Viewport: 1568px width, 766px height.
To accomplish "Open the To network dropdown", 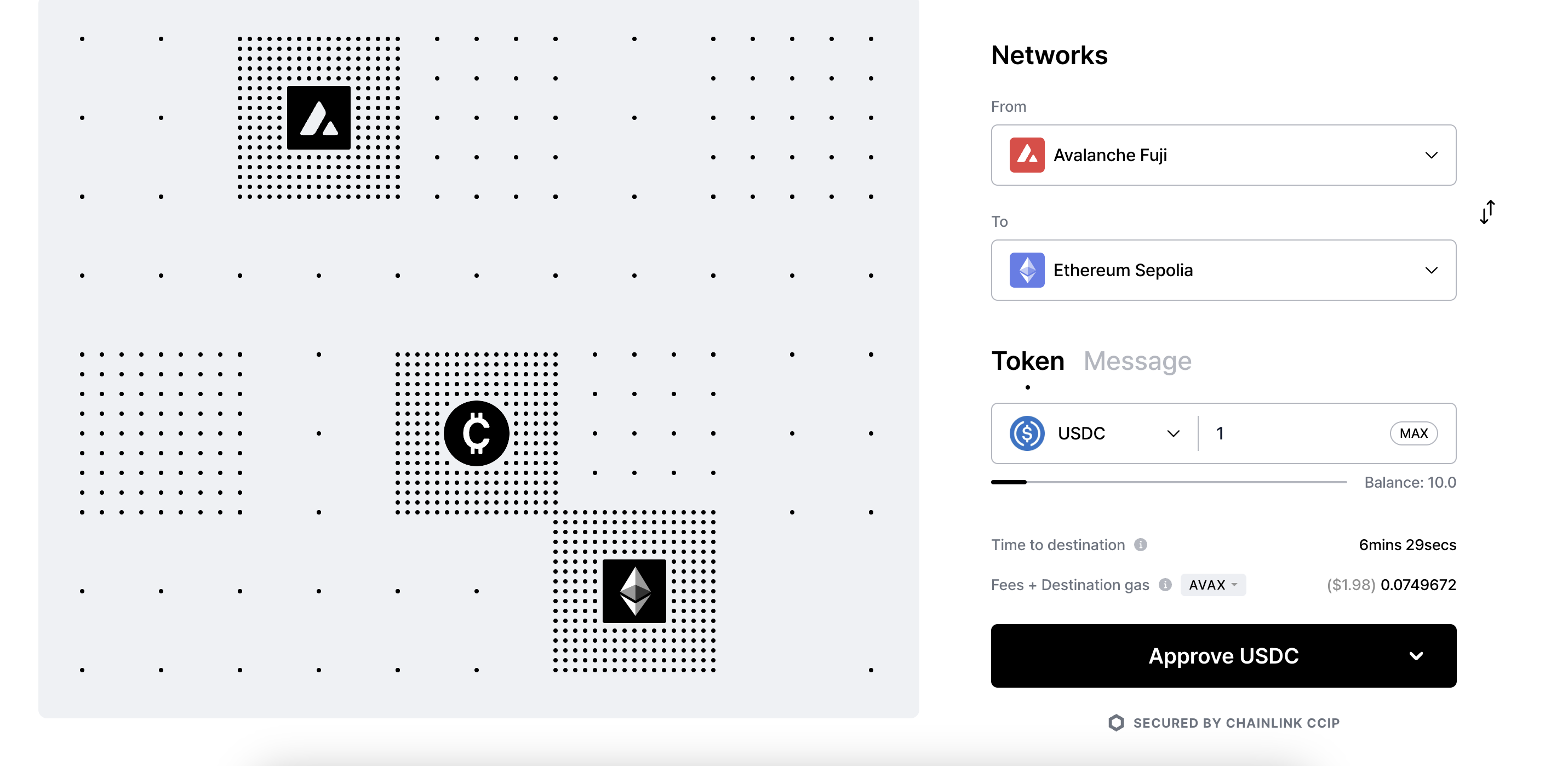I will (1431, 270).
